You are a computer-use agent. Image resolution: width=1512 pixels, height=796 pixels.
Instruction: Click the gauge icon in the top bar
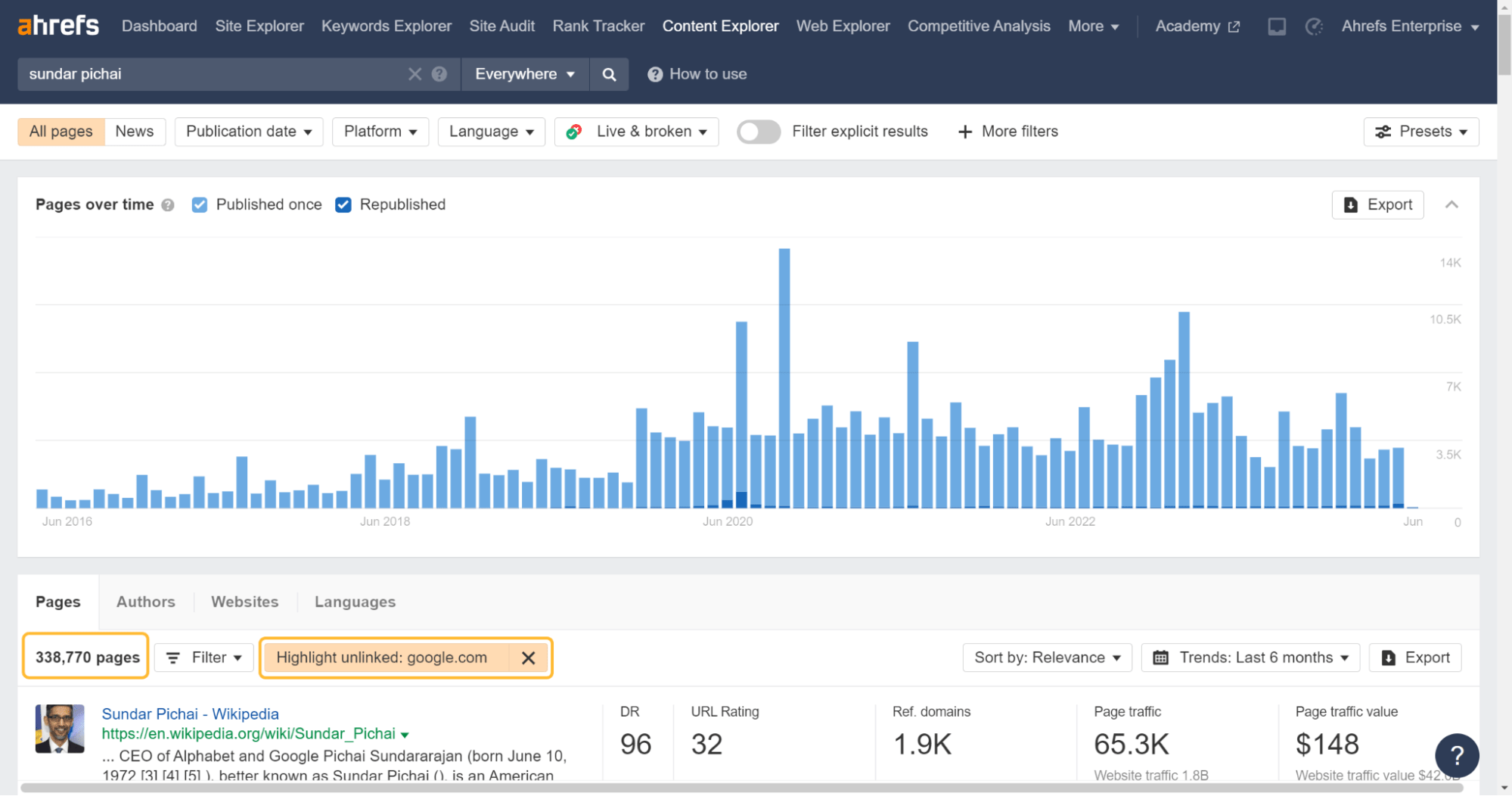pos(1314,26)
